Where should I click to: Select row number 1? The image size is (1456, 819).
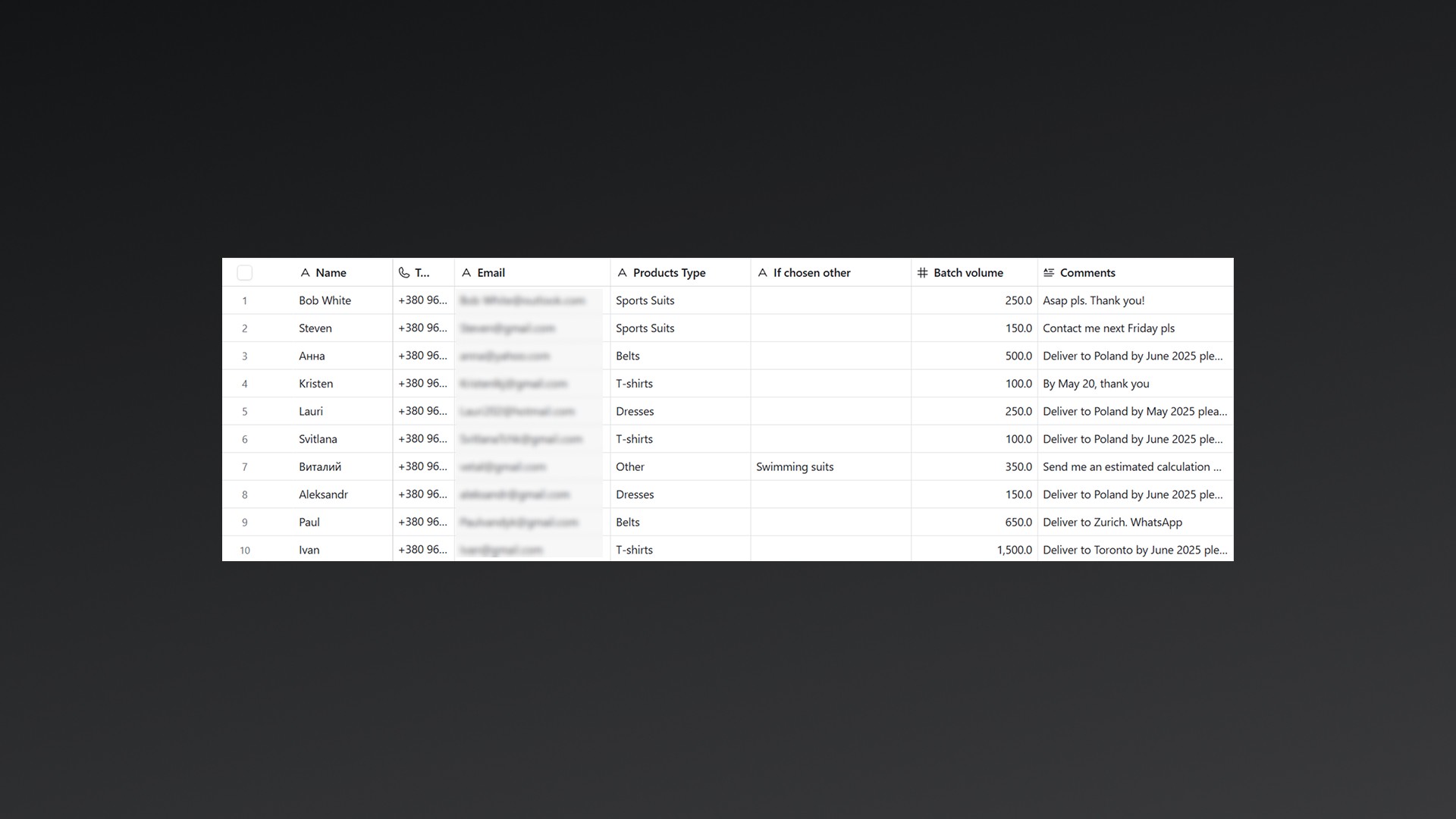(244, 301)
